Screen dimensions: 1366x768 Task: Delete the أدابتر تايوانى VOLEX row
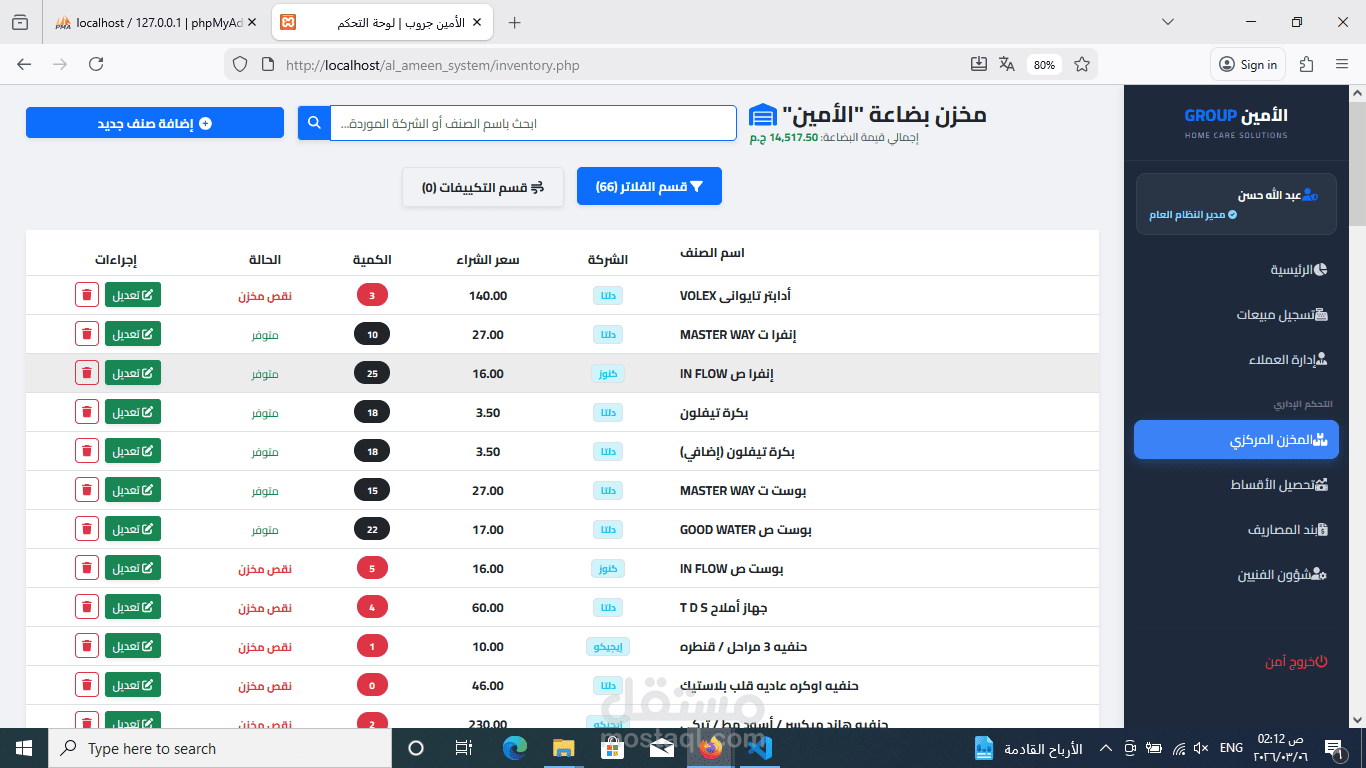(x=87, y=295)
